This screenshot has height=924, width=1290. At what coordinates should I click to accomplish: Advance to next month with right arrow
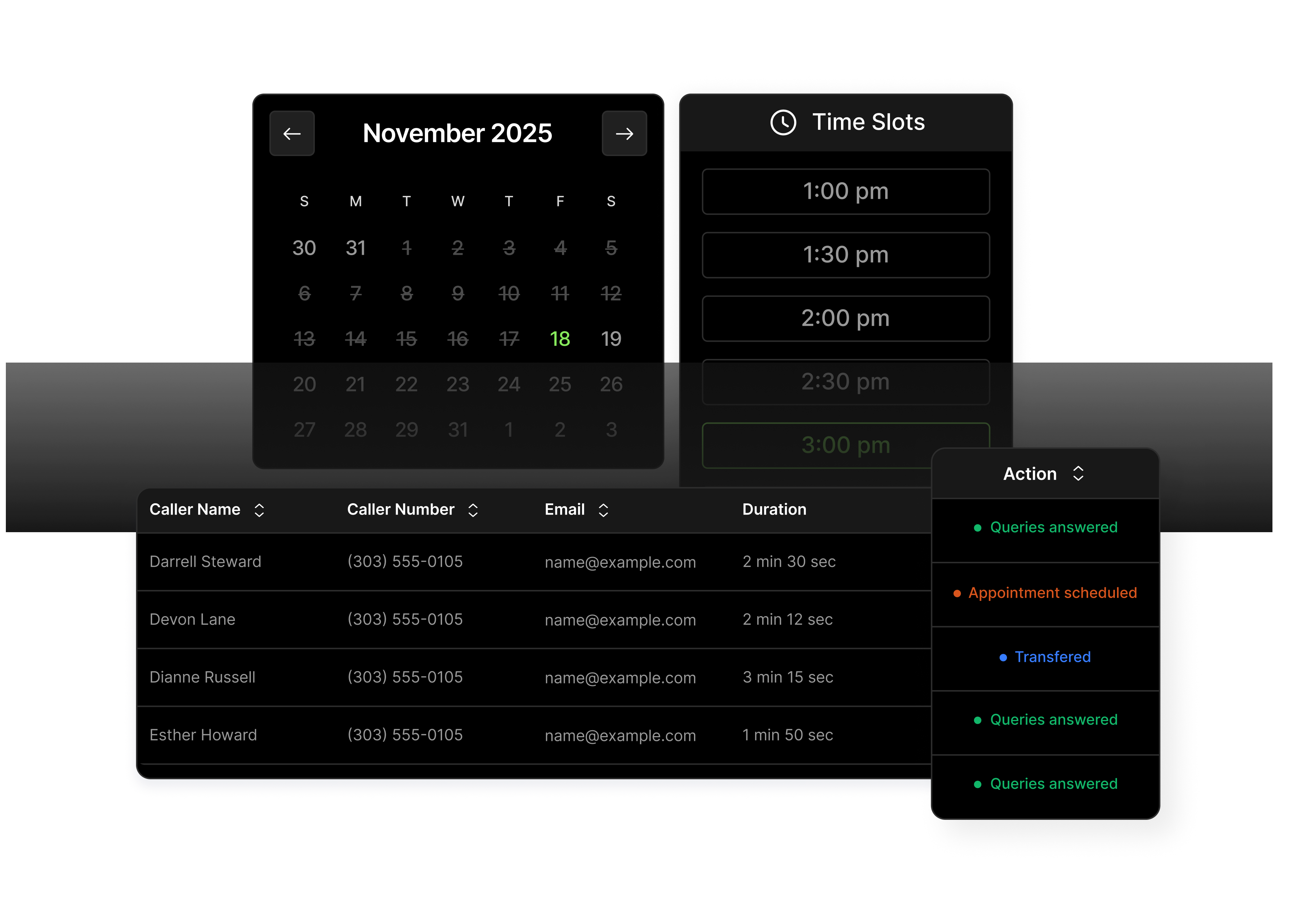coord(624,134)
